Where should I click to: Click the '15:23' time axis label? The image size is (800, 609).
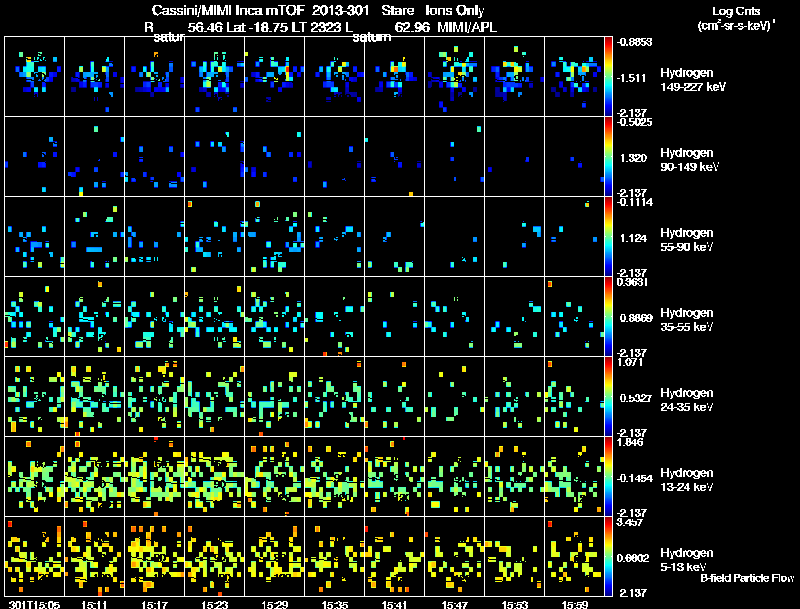coord(214,604)
